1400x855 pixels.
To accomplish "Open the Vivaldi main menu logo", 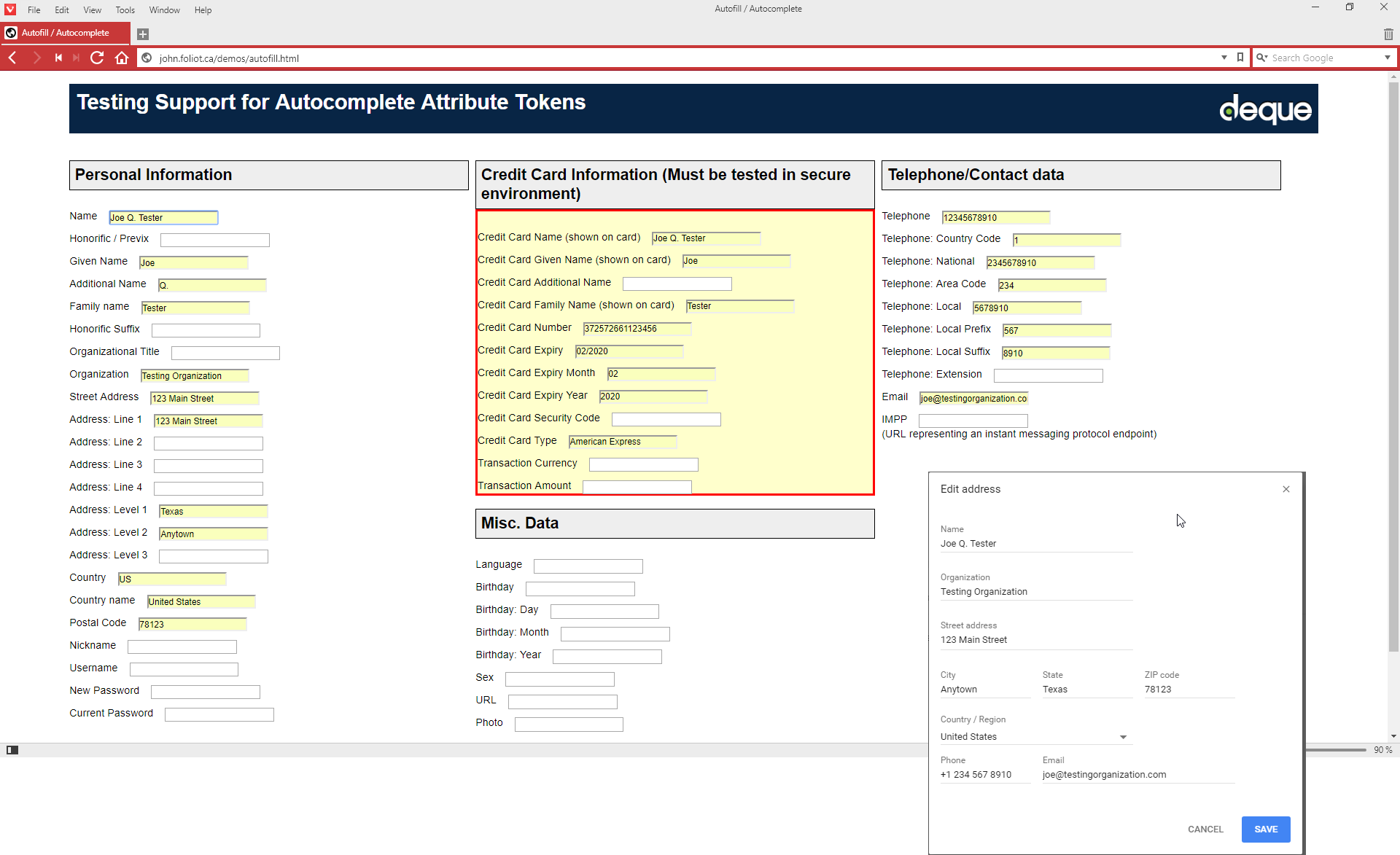I will [10, 9].
